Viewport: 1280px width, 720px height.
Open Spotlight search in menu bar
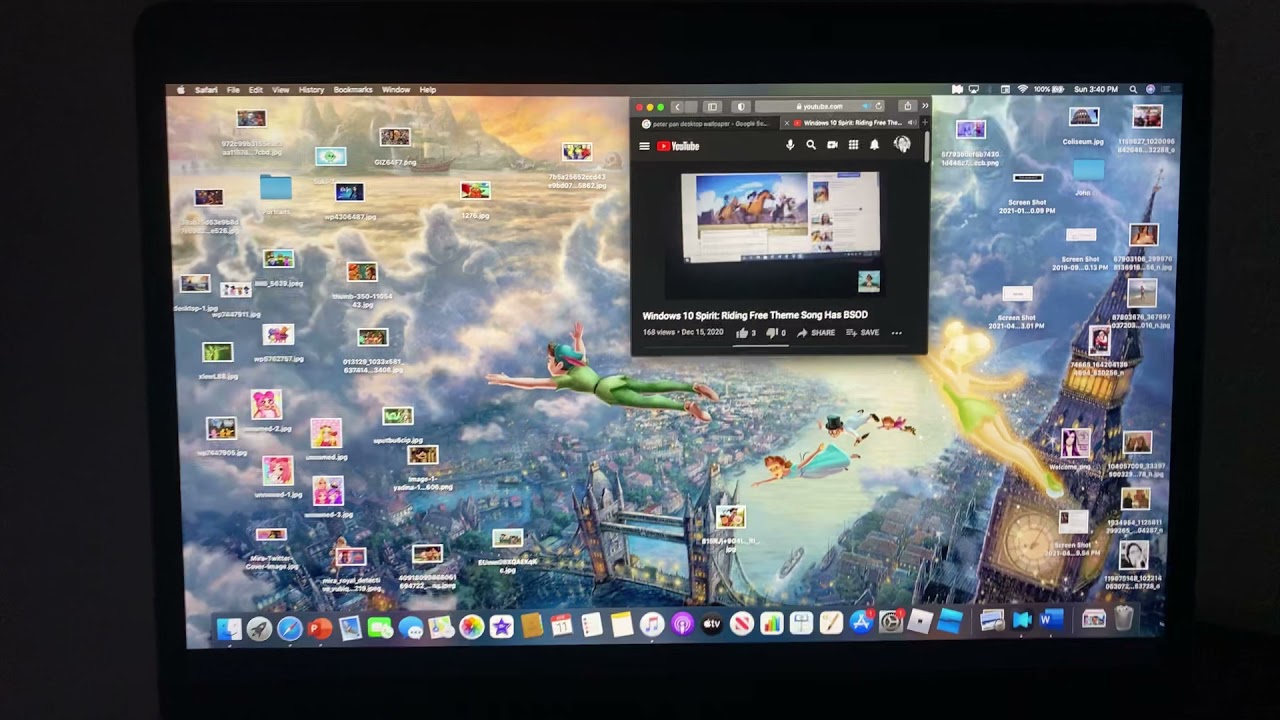point(1133,89)
